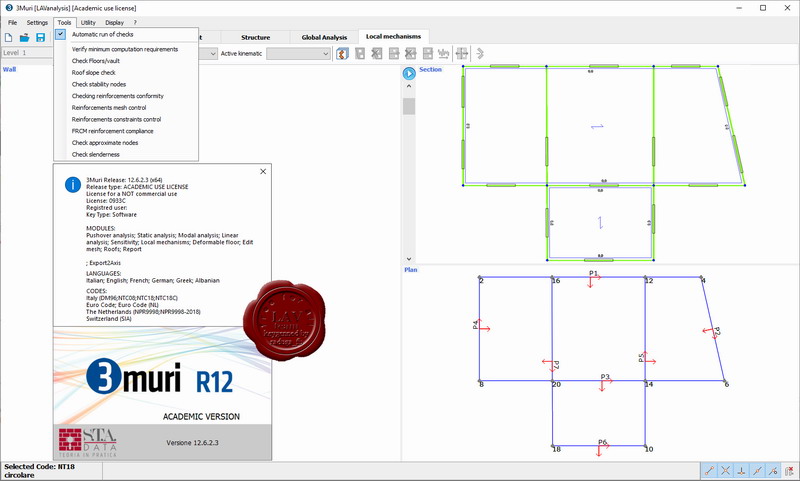
Task: Click the 3D kinematic block icon
Action: click(342, 54)
